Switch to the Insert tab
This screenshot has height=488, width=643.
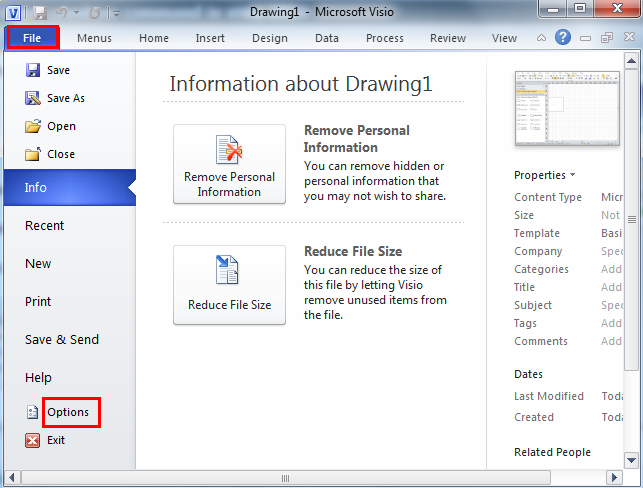point(210,38)
